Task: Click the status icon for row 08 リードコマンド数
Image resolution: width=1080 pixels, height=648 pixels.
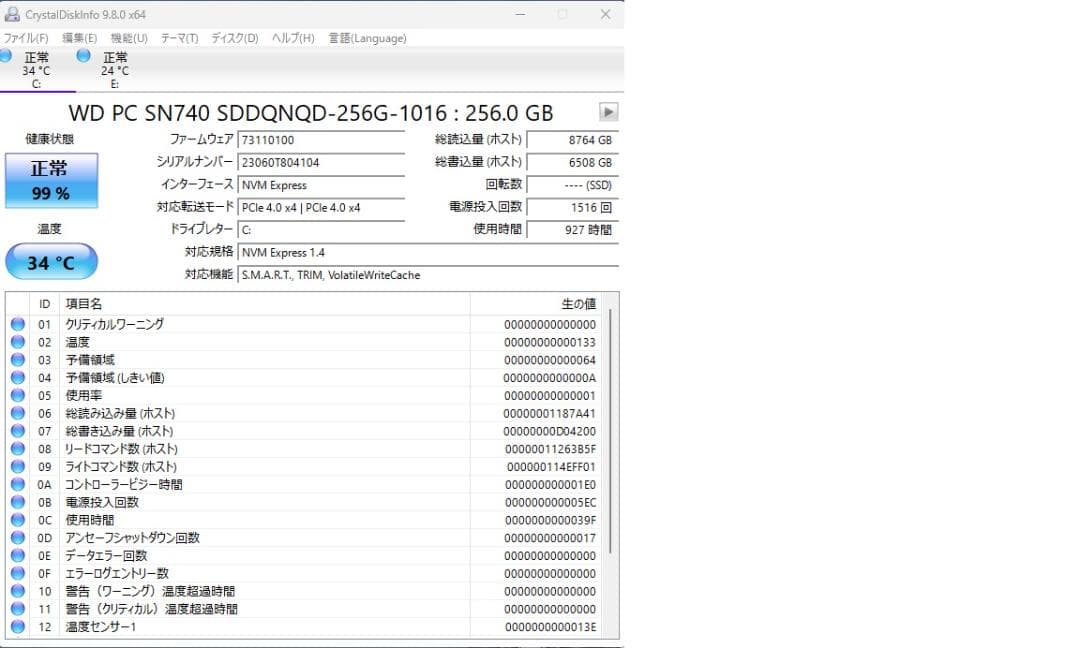Action: tap(18, 449)
